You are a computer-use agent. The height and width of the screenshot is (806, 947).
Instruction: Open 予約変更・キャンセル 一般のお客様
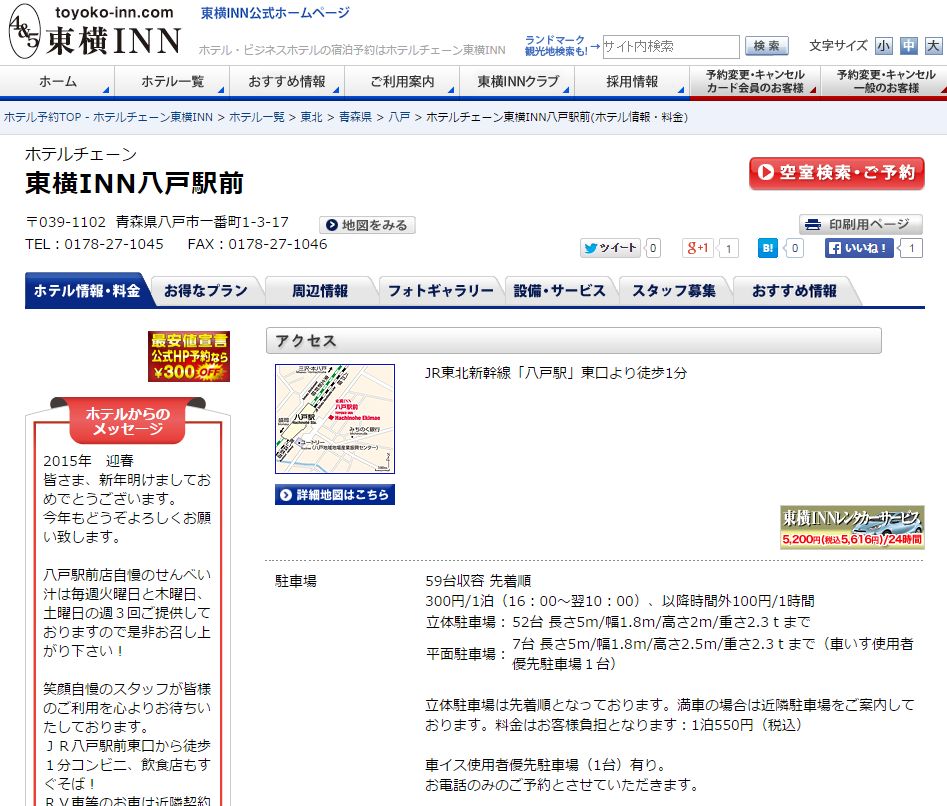[x=885, y=82]
